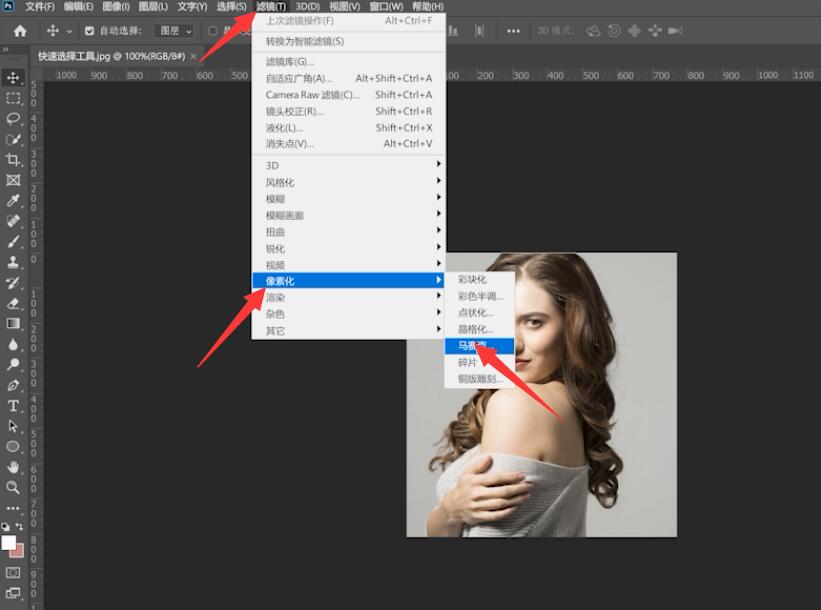Close the 快速选择工具.jpg document tab

[193, 56]
